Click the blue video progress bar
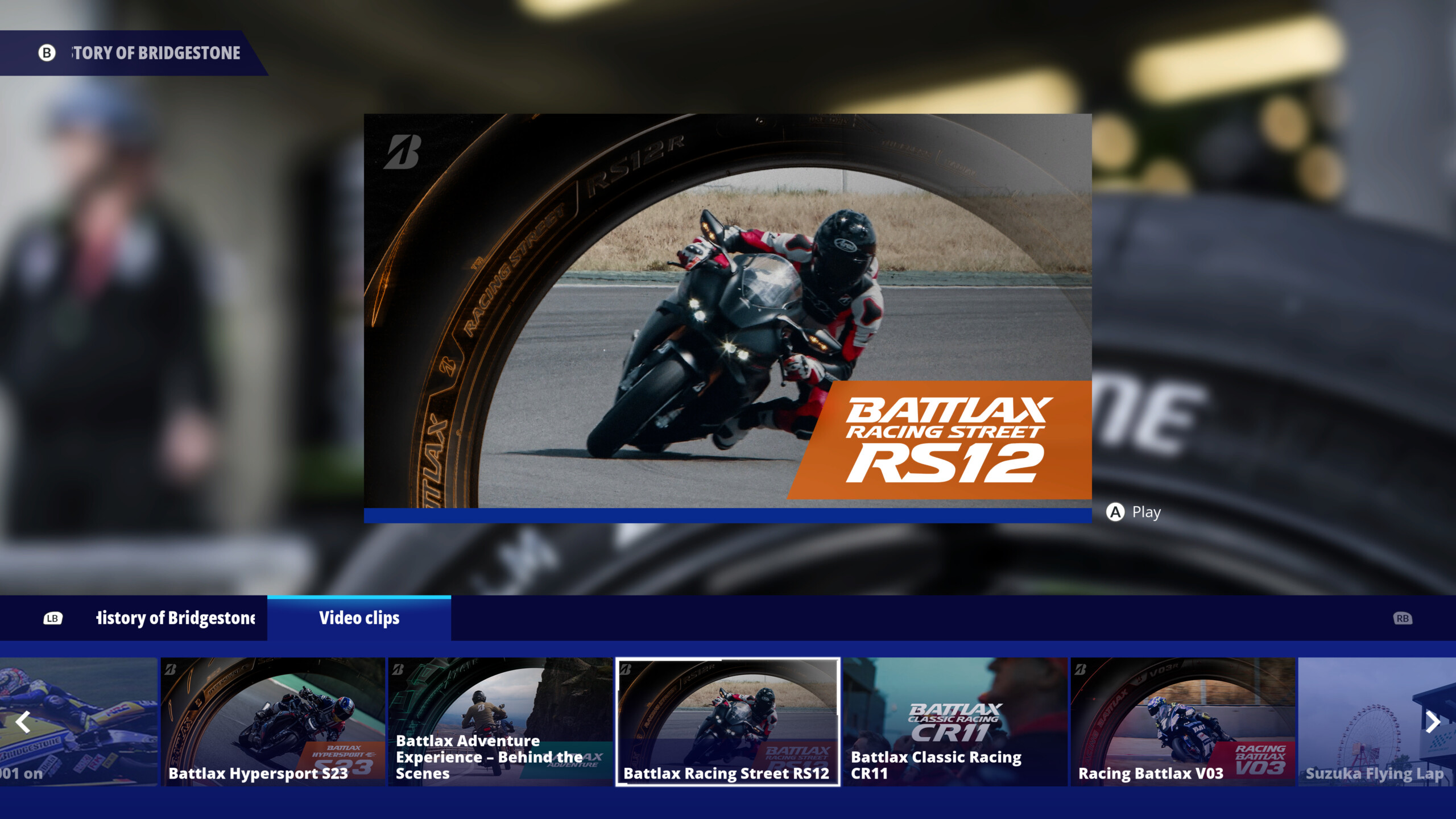The height and width of the screenshot is (819, 1456). coord(727,515)
